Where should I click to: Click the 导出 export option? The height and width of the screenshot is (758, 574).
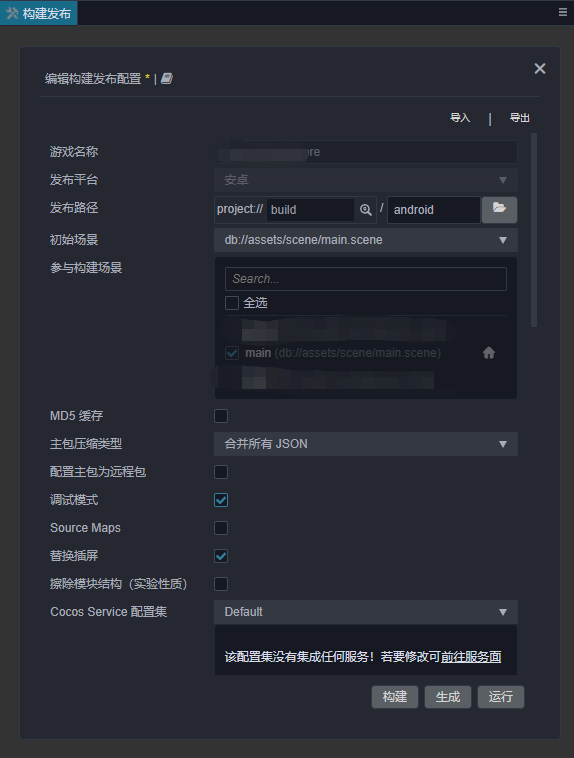(520, 117)
